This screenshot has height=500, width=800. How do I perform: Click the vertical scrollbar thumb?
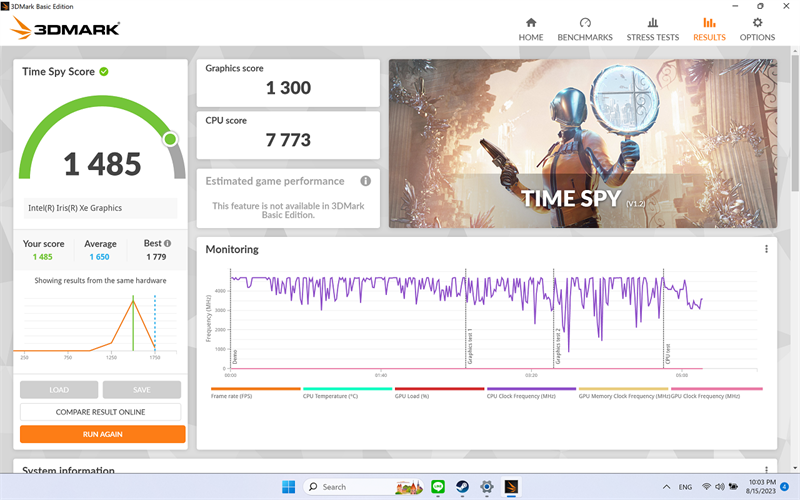pos(795,122)
